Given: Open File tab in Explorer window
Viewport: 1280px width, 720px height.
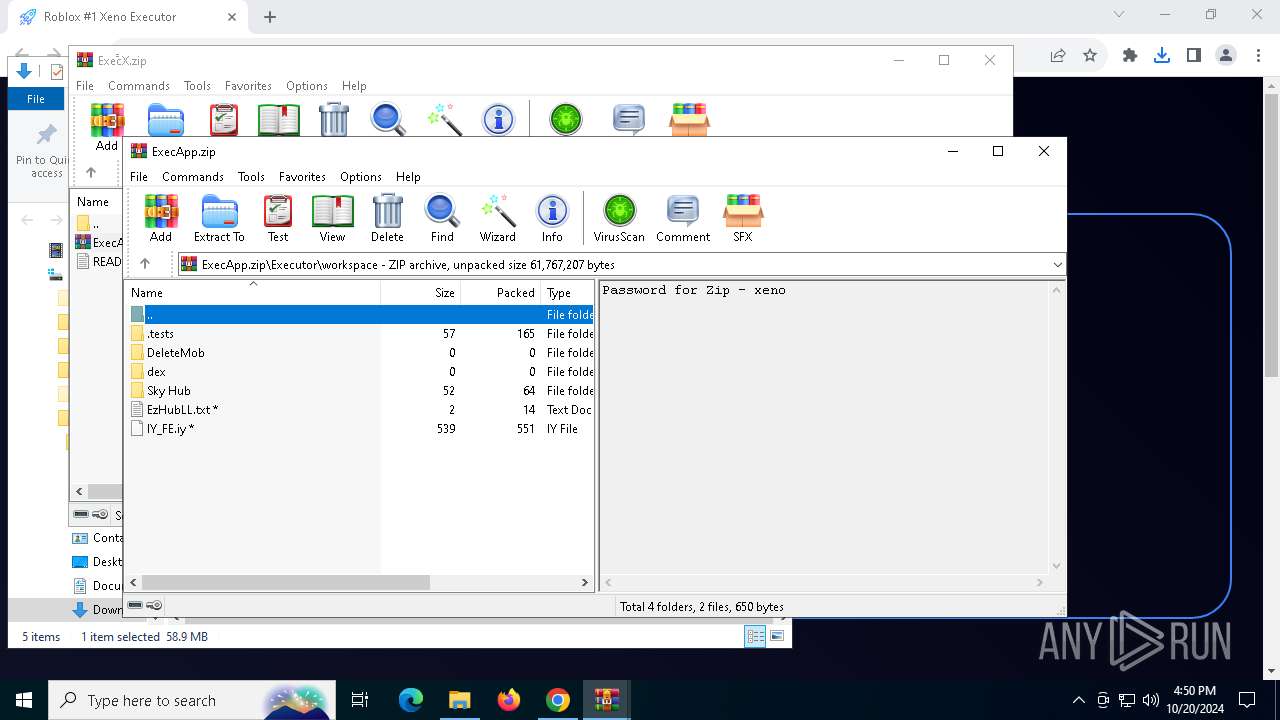Looking at the screenshot, I should 35,99.
